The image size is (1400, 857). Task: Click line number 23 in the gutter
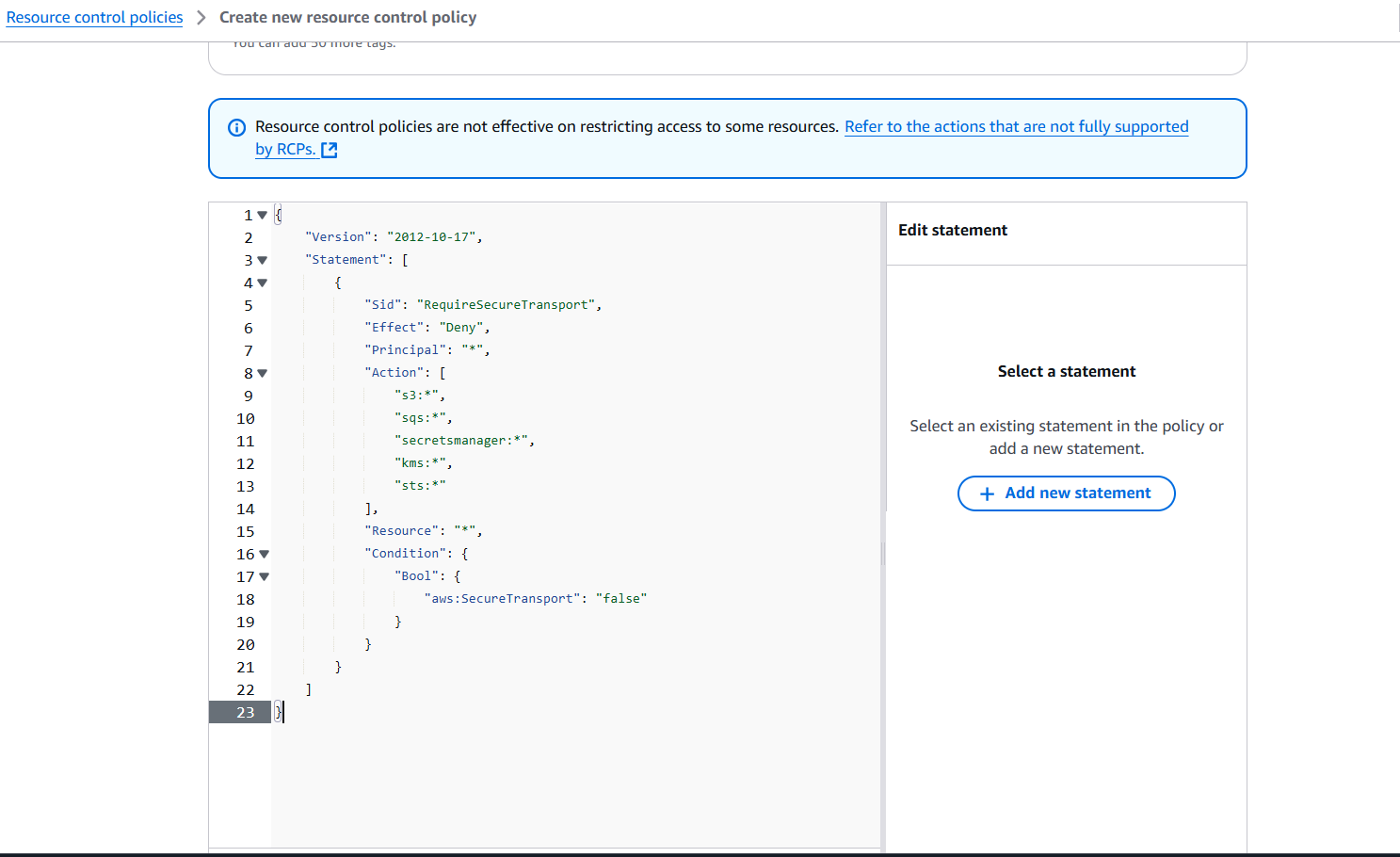pyautogui.click(x=246, y=713)
